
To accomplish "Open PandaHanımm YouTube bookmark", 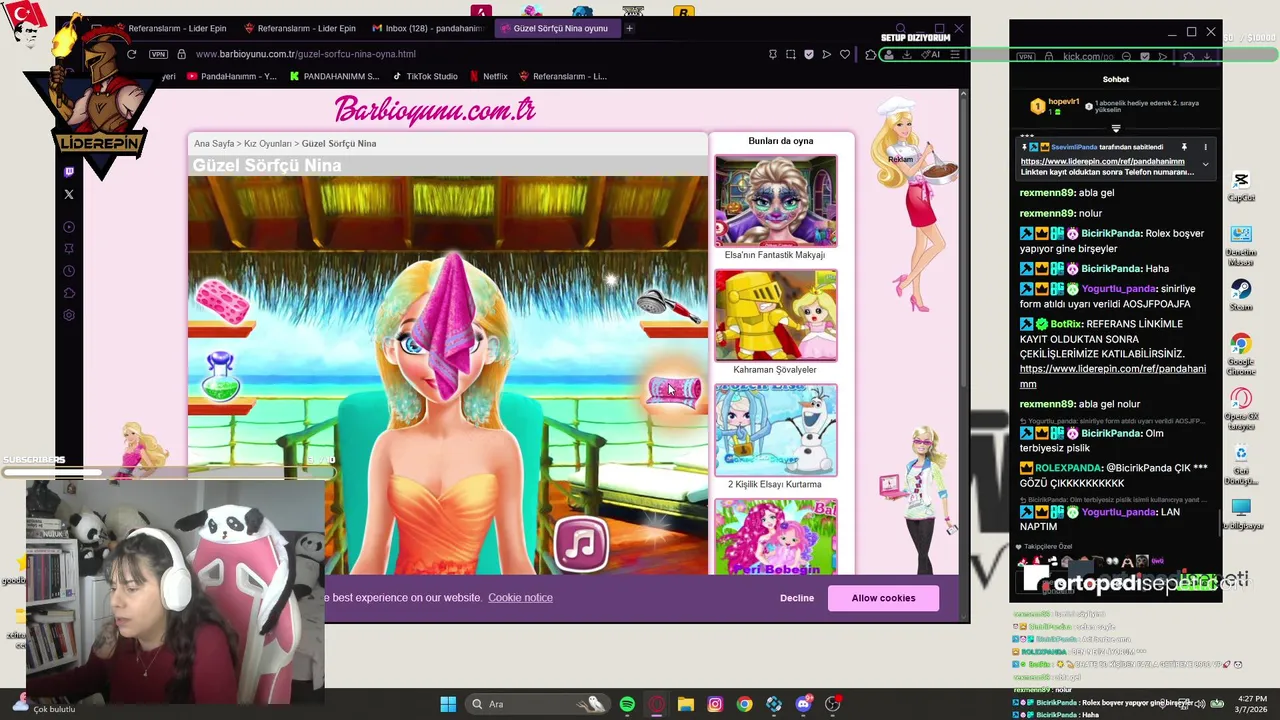I will (x=231, y=76).
